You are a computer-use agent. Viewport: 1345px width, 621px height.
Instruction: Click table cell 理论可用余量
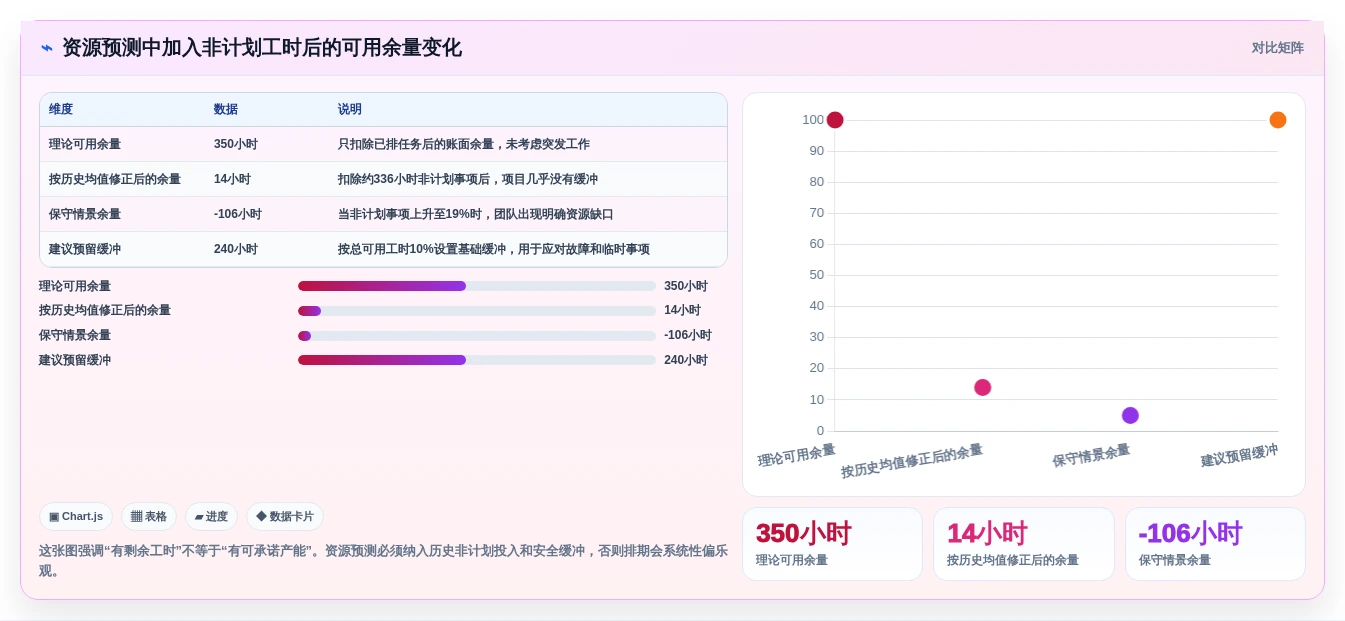(x=85, y=145)
